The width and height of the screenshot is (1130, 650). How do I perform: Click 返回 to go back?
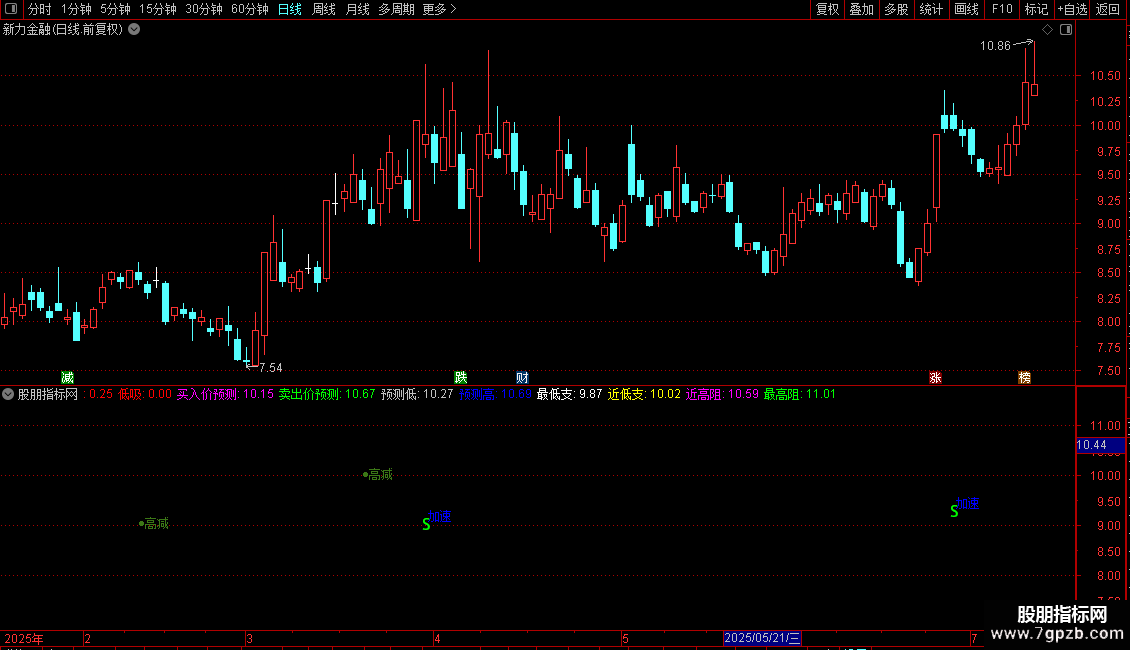[1108, 9]
